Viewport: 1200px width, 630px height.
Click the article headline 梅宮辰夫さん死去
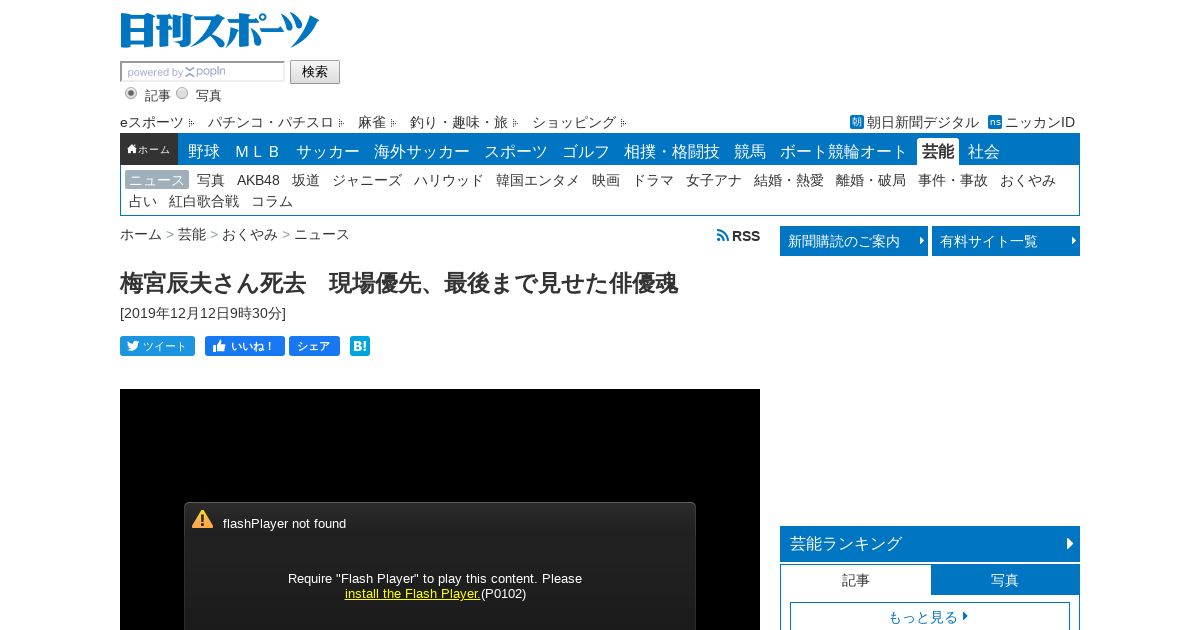tap(399, 283)
